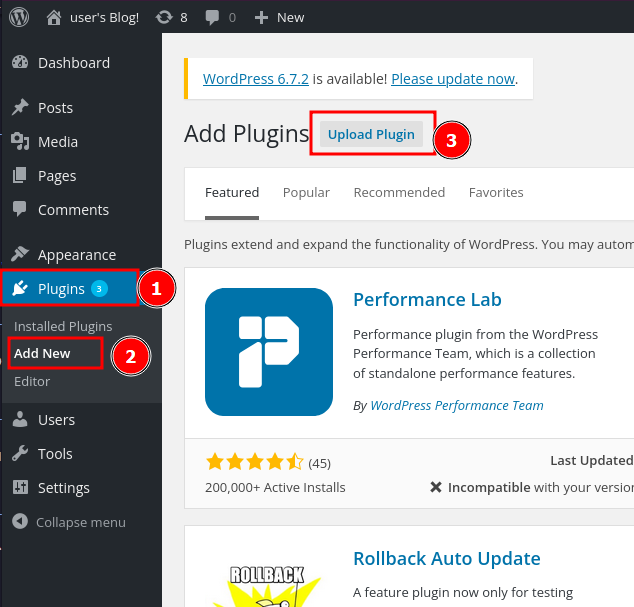Click the Rollback Auto Update plugin image
The image size is (634, 607).
[267, 586]
